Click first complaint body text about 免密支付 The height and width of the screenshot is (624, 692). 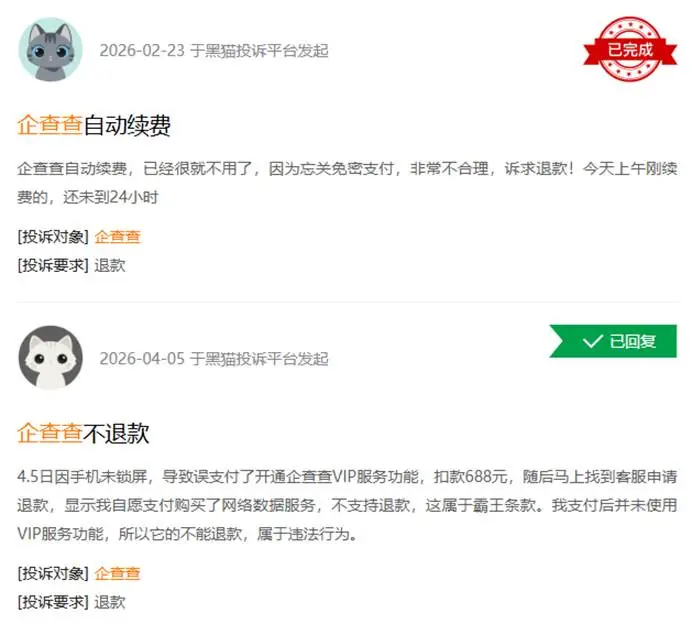click(347, 183)
